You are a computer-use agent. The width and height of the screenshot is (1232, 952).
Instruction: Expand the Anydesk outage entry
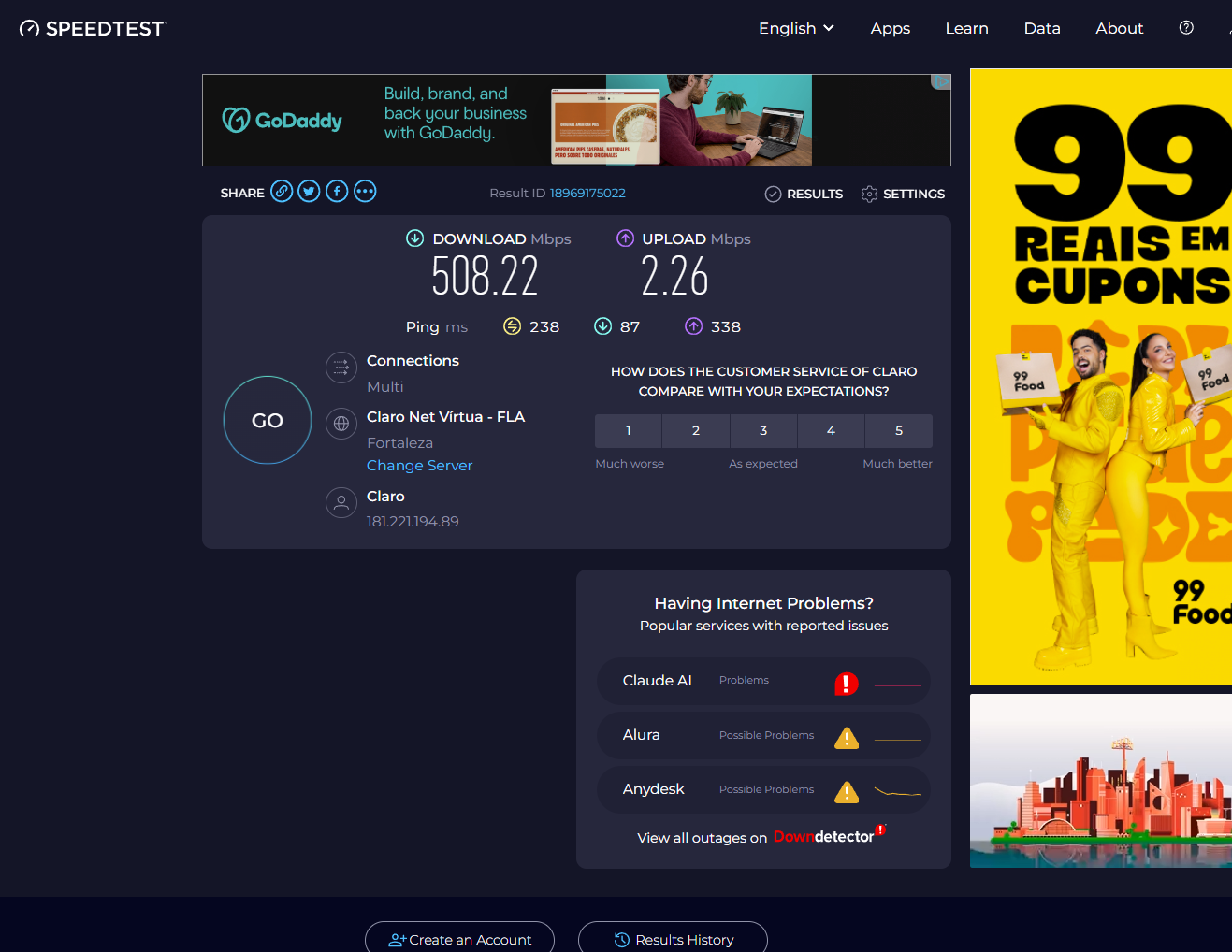tap(763, 789)
